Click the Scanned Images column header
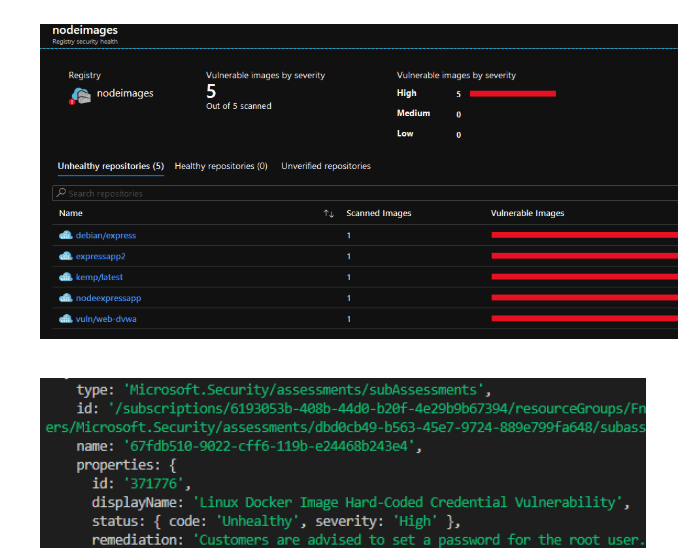The height and width of the screenshot is (554, 695). pyautogui.click(x=378, y=214)
